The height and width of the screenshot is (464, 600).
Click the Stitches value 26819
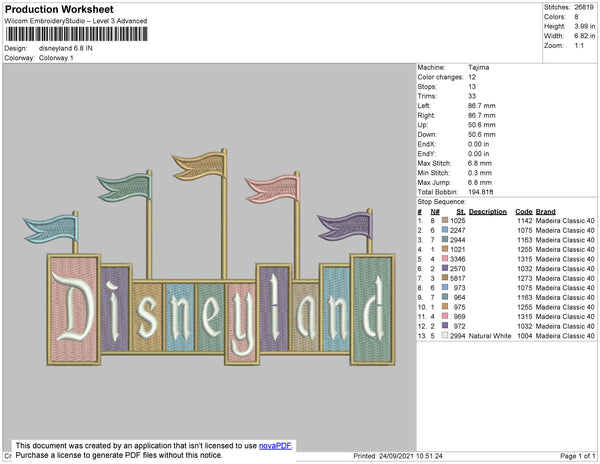point(584,7)
